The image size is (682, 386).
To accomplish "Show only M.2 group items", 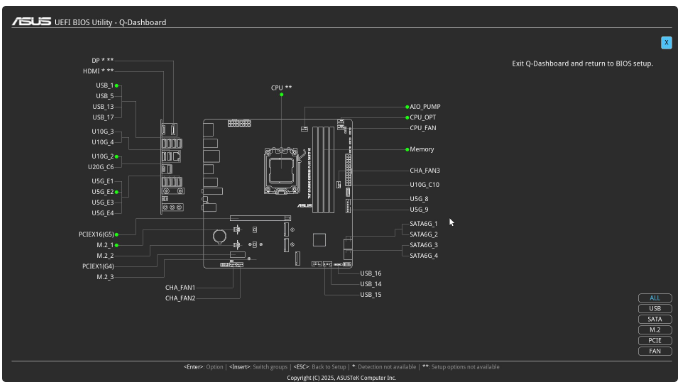I will point(655,330).
